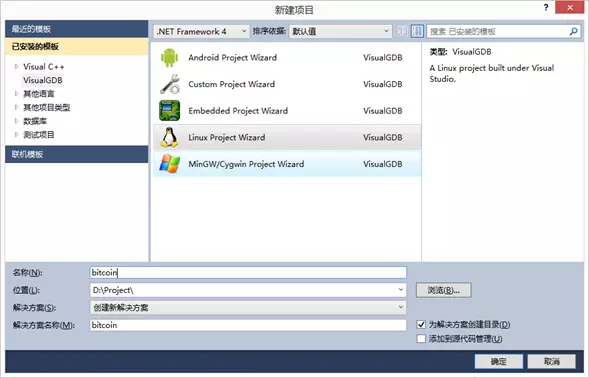
Task: Select Custom Project Wizard template name
Action: click(x=231, y=84)
